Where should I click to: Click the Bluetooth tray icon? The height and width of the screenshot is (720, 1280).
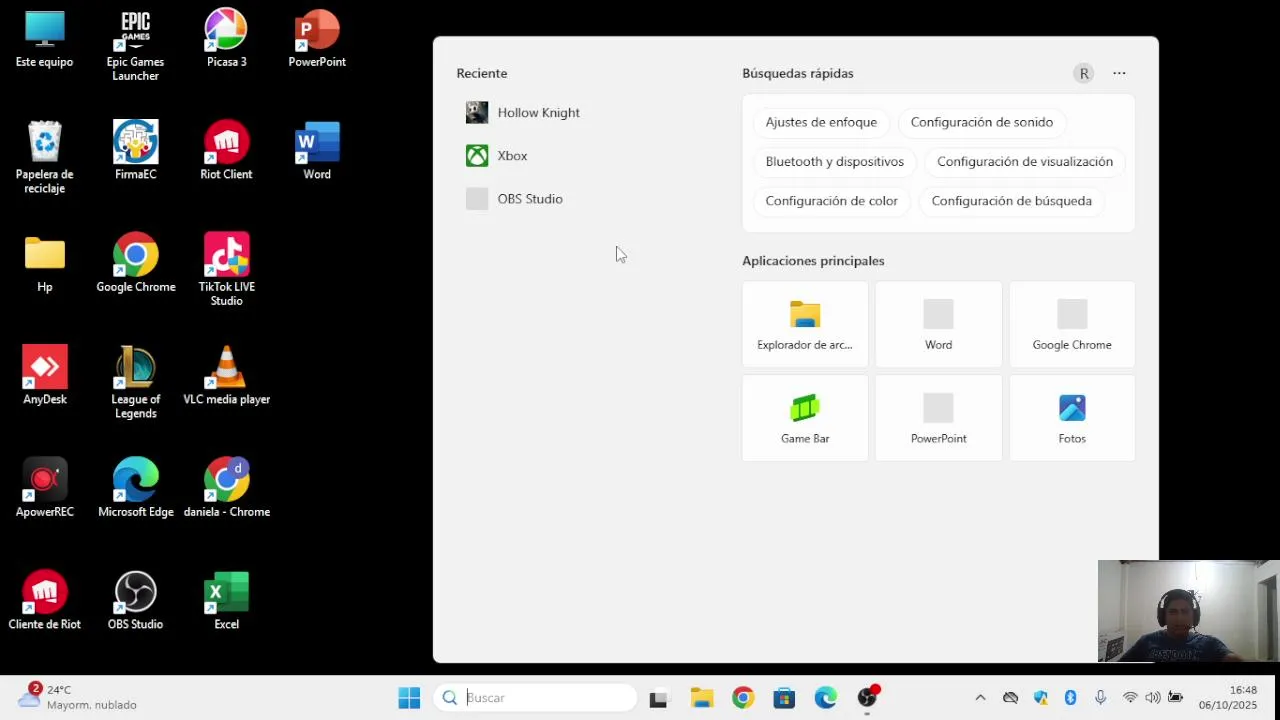1070,698
